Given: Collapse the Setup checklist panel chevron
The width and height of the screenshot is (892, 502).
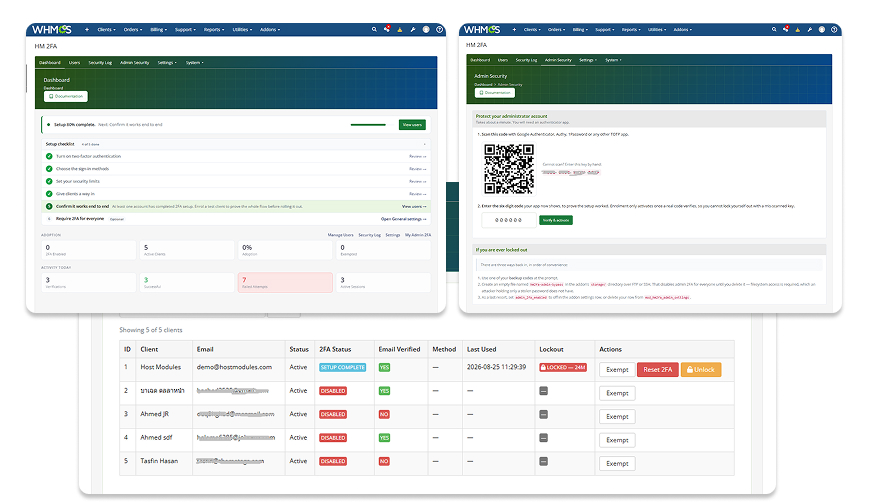Looking at the screenshot, I should click(424, 145).
